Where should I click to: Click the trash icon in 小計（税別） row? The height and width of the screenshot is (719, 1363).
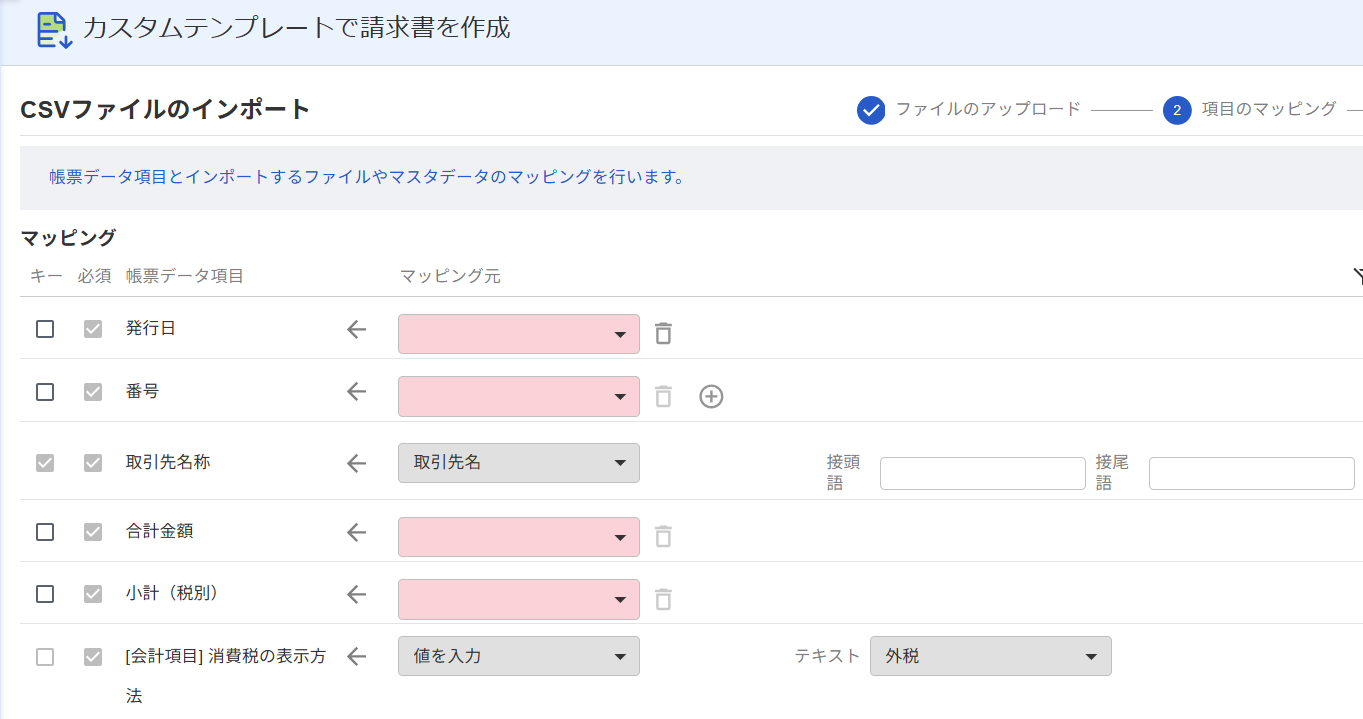663,599
